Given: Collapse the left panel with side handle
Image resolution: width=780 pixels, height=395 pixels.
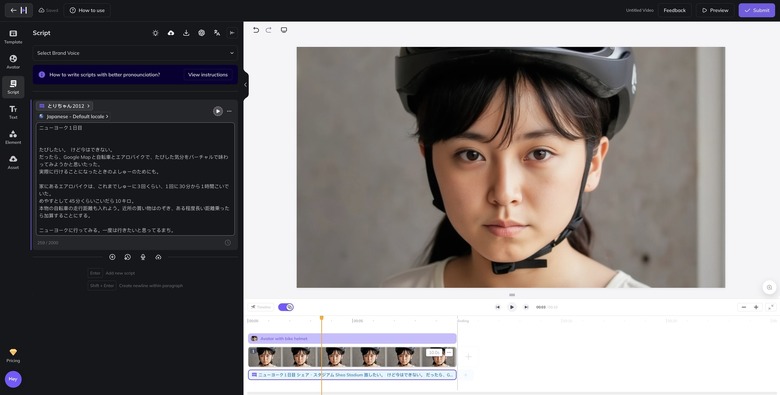Looking at the screenshot, I should pyautogui.click(x=245, y=85).
